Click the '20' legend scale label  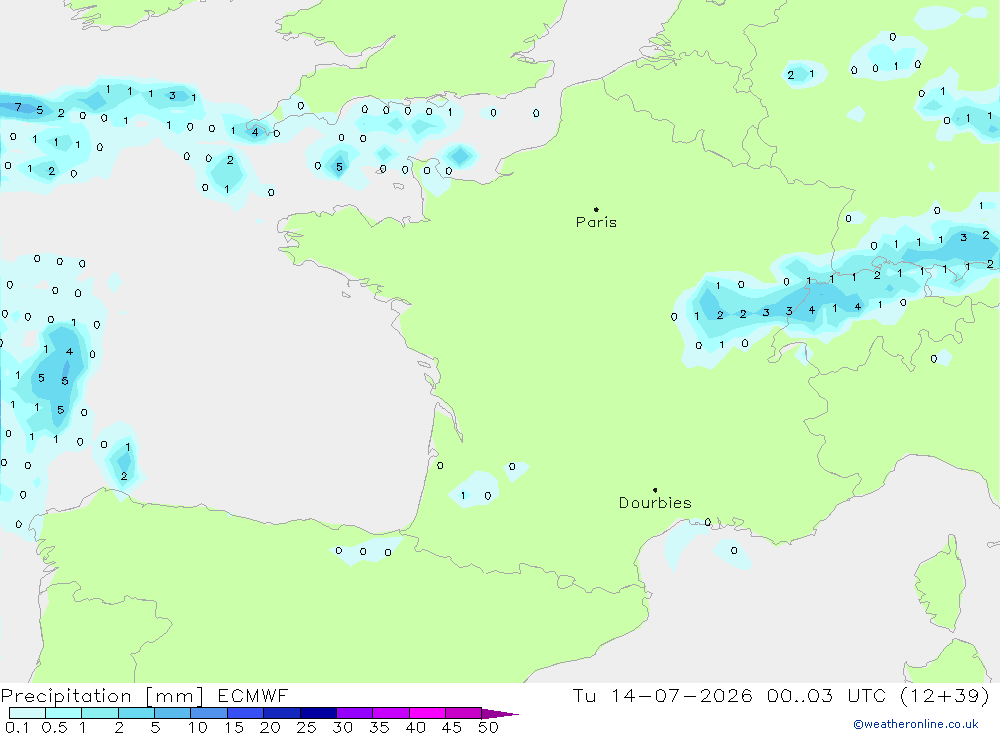(270, 727)
